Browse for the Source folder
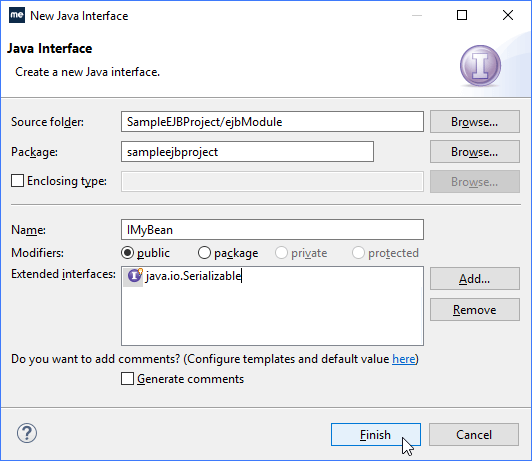The height and width of the screenshot is (461, 532). [475, 121]
